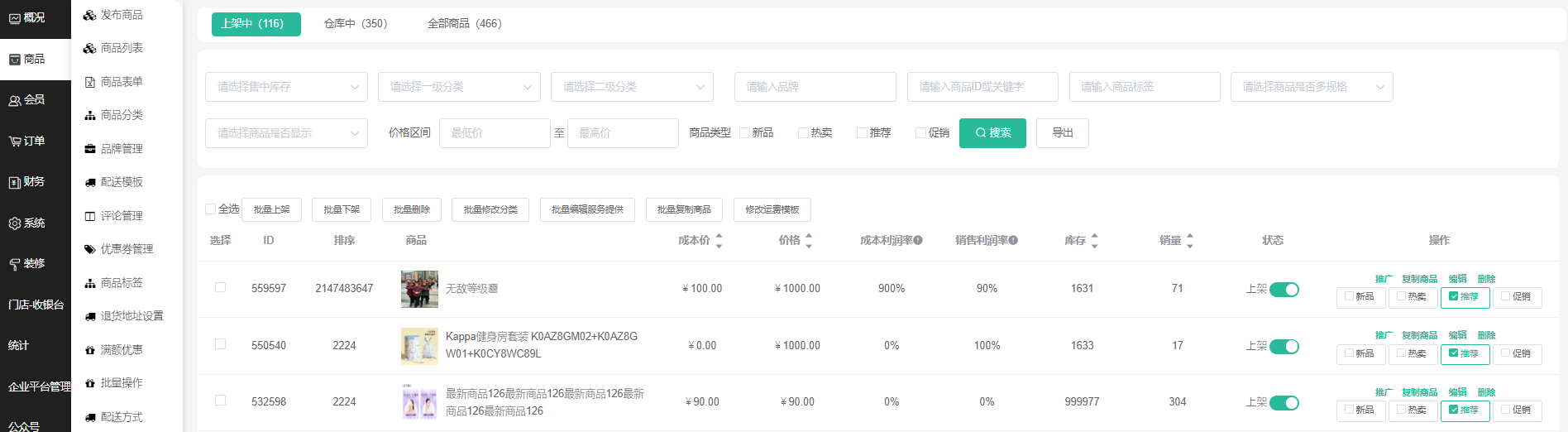Check the 全选 checkbox
The height and width of the screenshot is (432, 1568).
(x=211, y=209)
